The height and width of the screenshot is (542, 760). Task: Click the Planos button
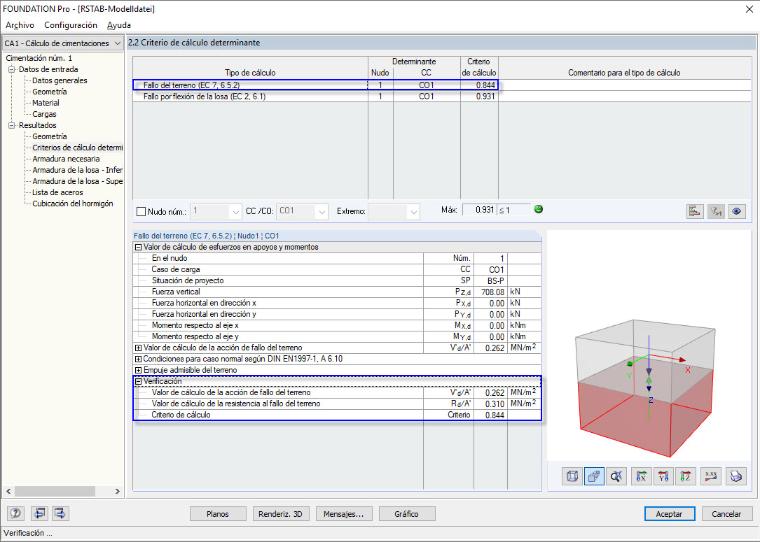point(218,514)
